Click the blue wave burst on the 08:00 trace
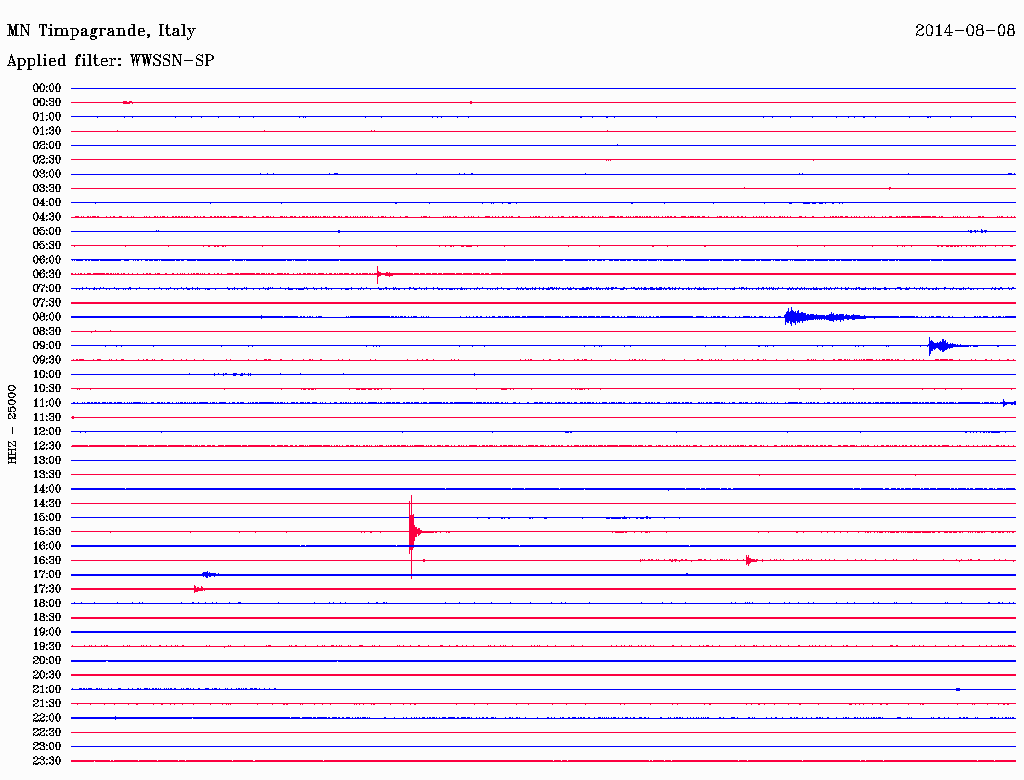 pos(824,317)
